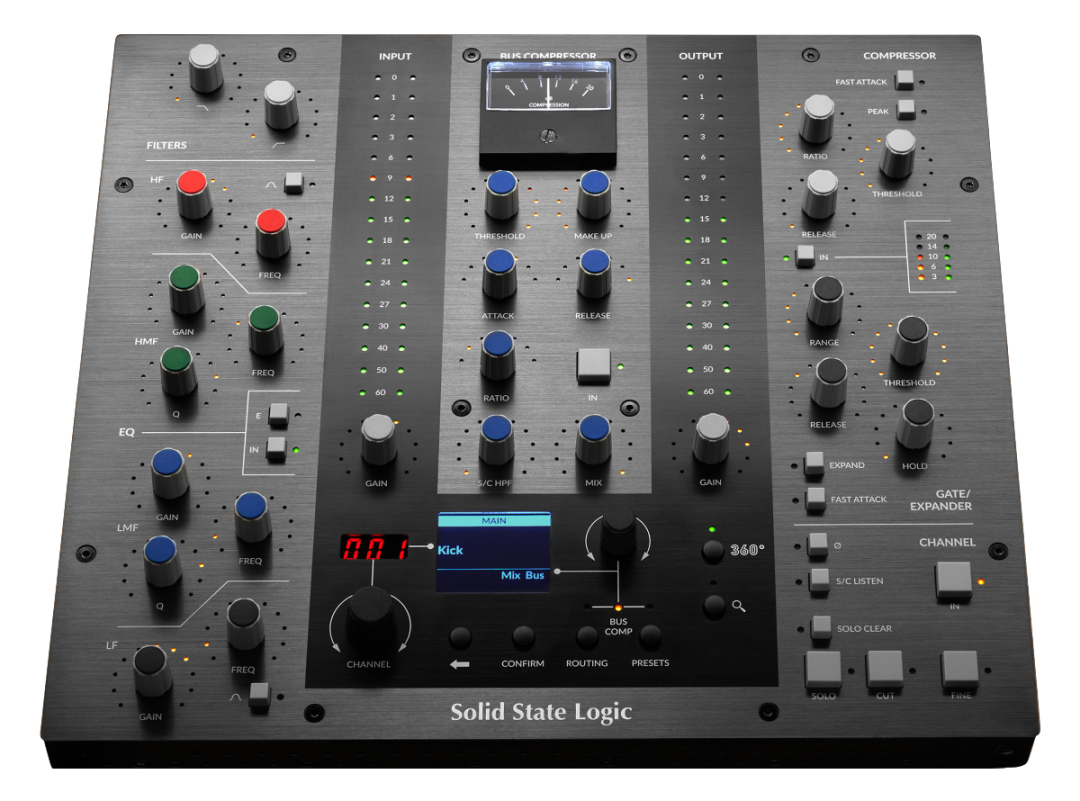Click the bus compressor MIX knob
This screenshot has height=801, width=1080.
tap(594, 439)
